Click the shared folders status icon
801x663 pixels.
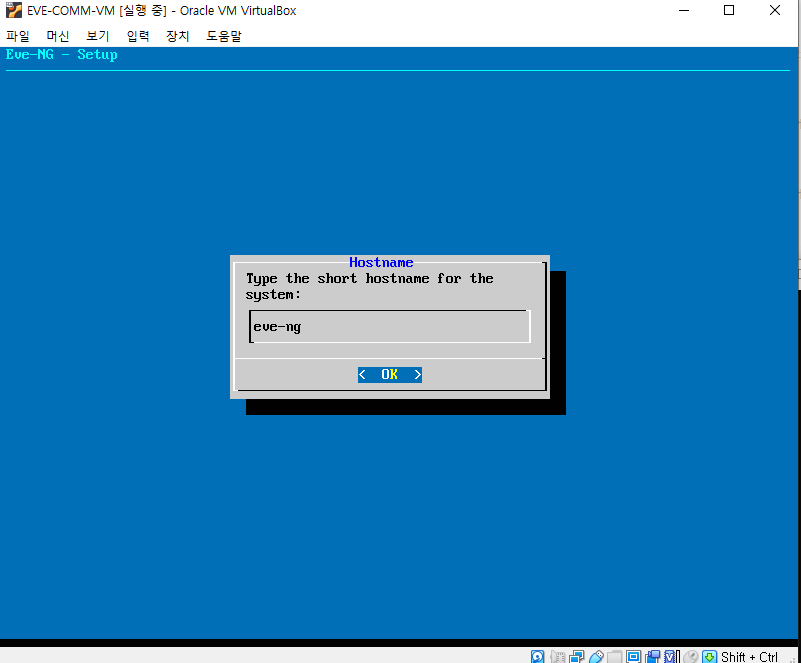point(615,656)
